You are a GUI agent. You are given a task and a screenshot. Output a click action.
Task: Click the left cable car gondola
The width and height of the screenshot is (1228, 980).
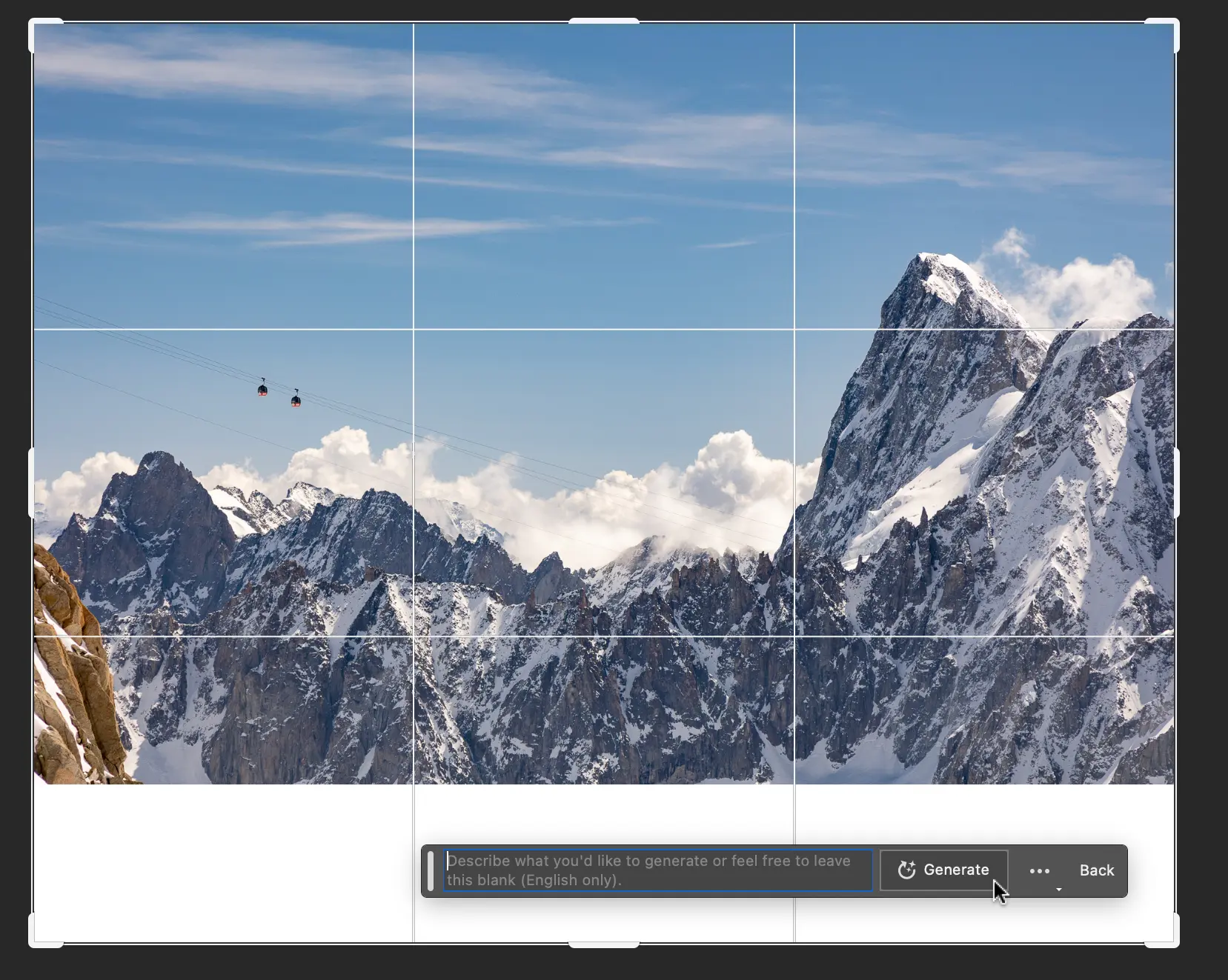click(x=262, y=388)
